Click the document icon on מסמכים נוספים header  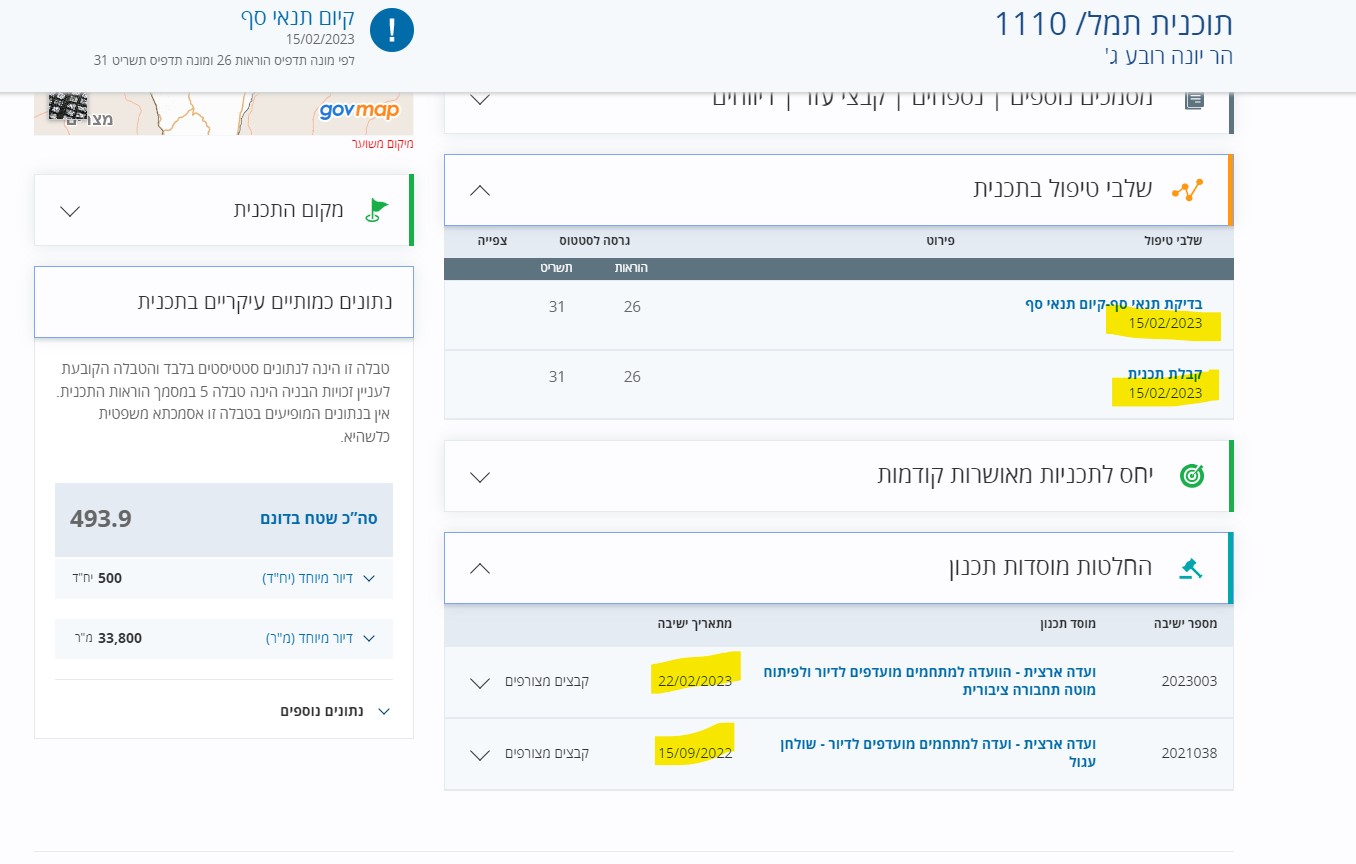1193,99
